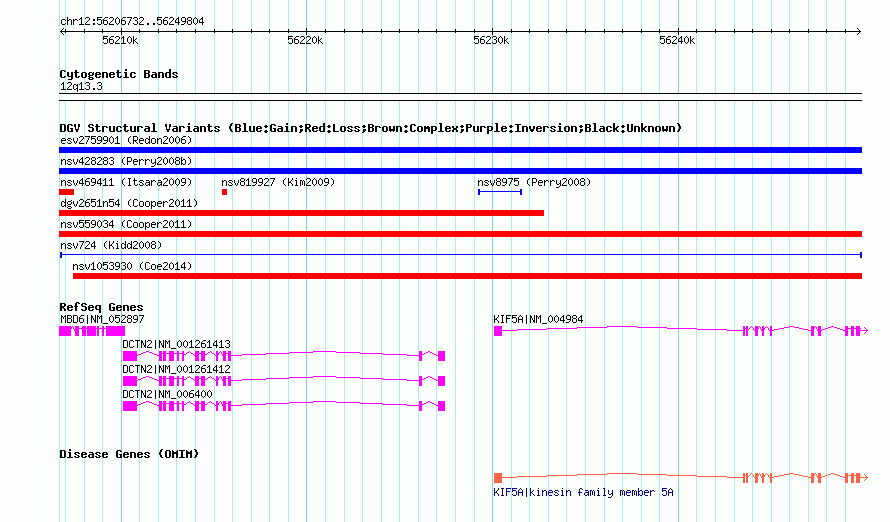Select the Disease Genes (OMIM) track title
Viewport: 890px width, 522px height.
coord(129,454)
